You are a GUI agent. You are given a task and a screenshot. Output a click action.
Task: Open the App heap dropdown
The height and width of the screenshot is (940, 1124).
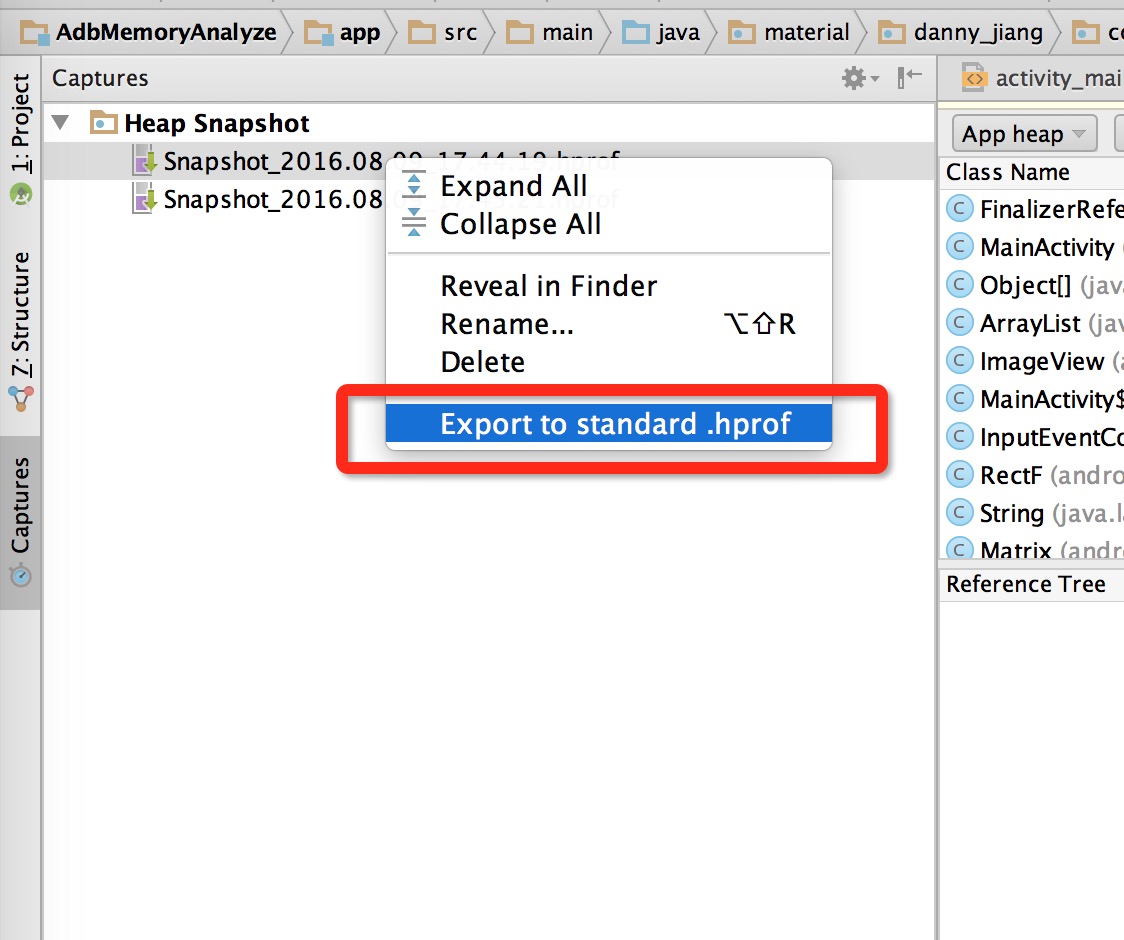1023,132
